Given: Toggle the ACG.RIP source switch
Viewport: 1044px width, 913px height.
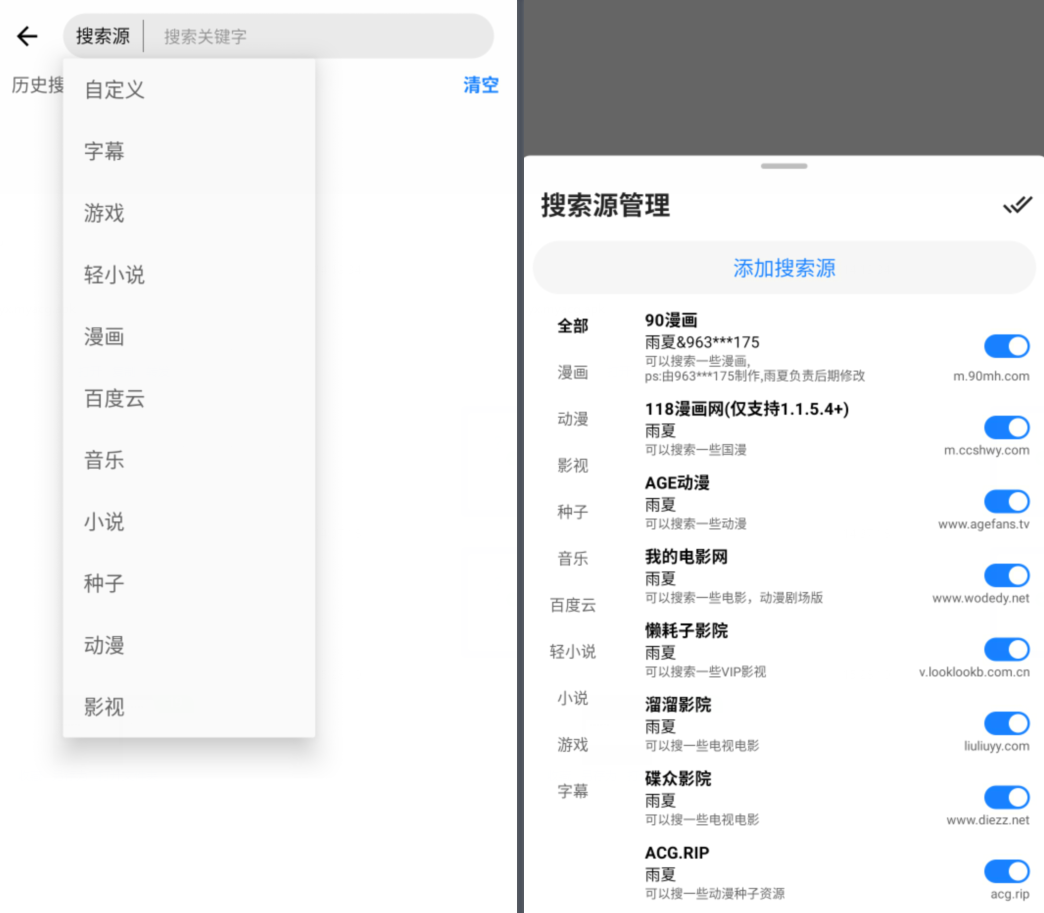Looking at the screenshot, I should [1006, 871].
